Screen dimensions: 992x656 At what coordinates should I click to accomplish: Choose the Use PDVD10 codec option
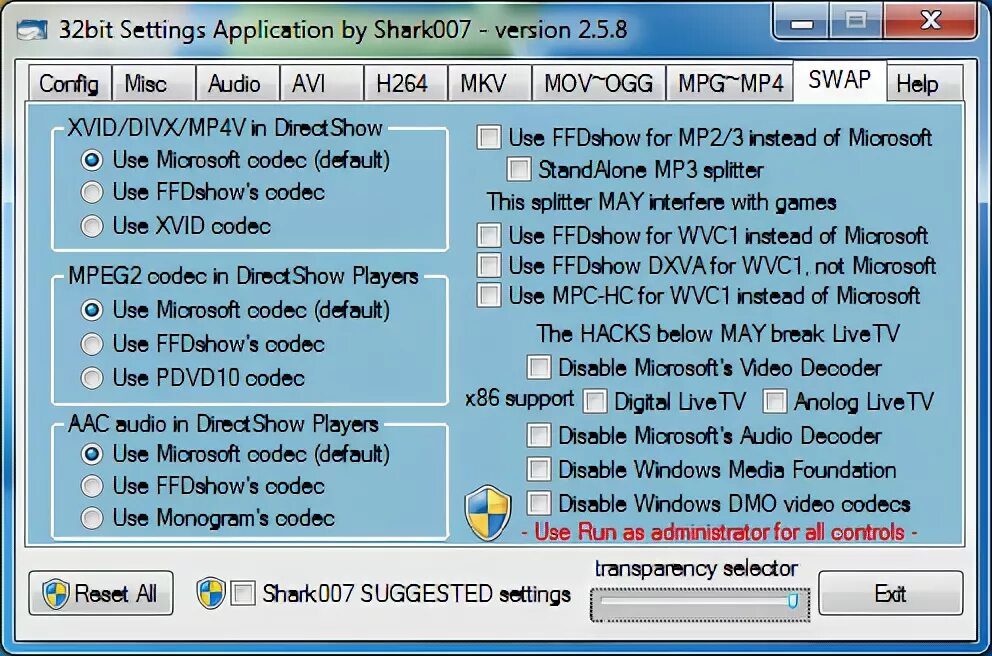click(193, 378)
